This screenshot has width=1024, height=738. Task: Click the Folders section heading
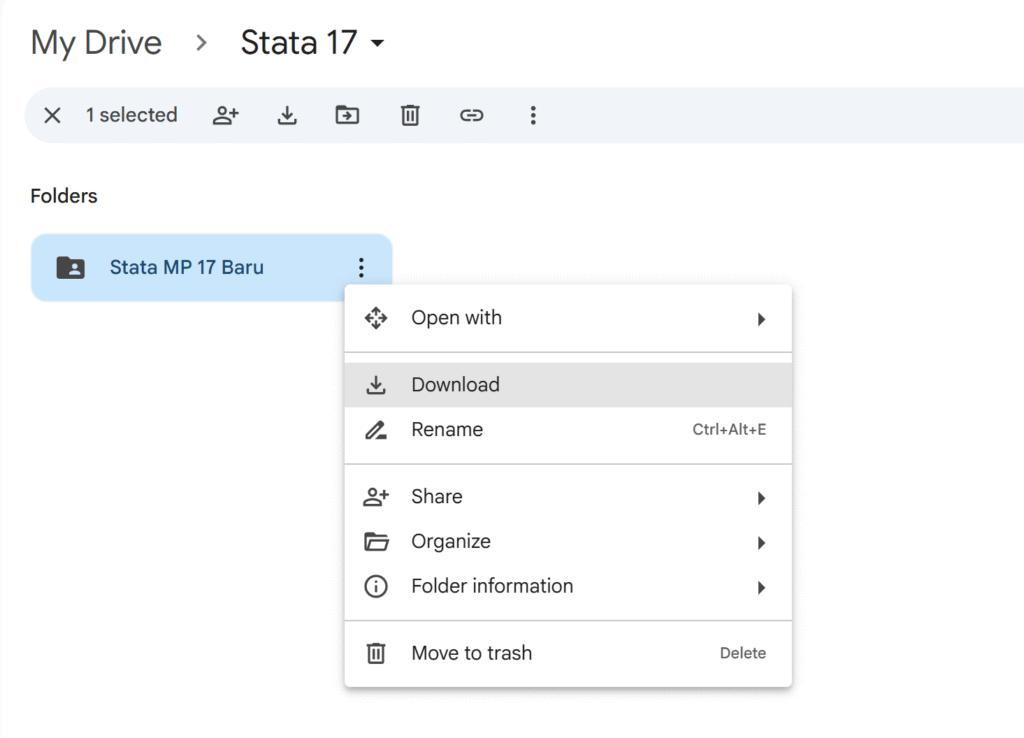[x=64, y=196]
